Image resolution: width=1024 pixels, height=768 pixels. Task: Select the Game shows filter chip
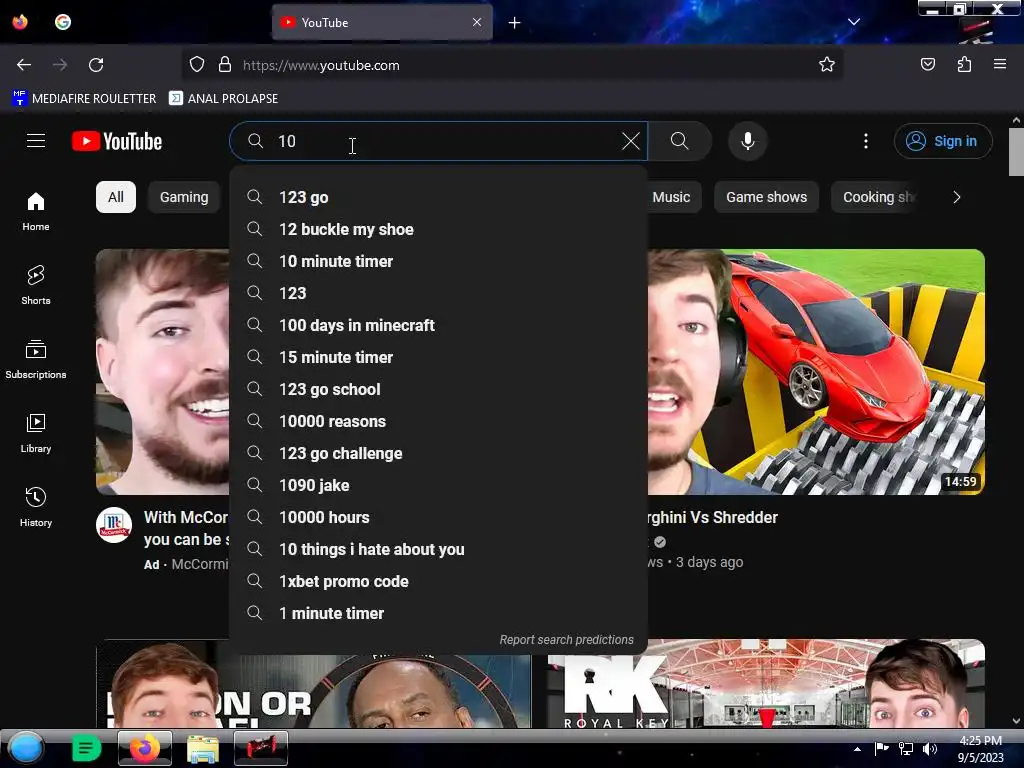(767, 197)
